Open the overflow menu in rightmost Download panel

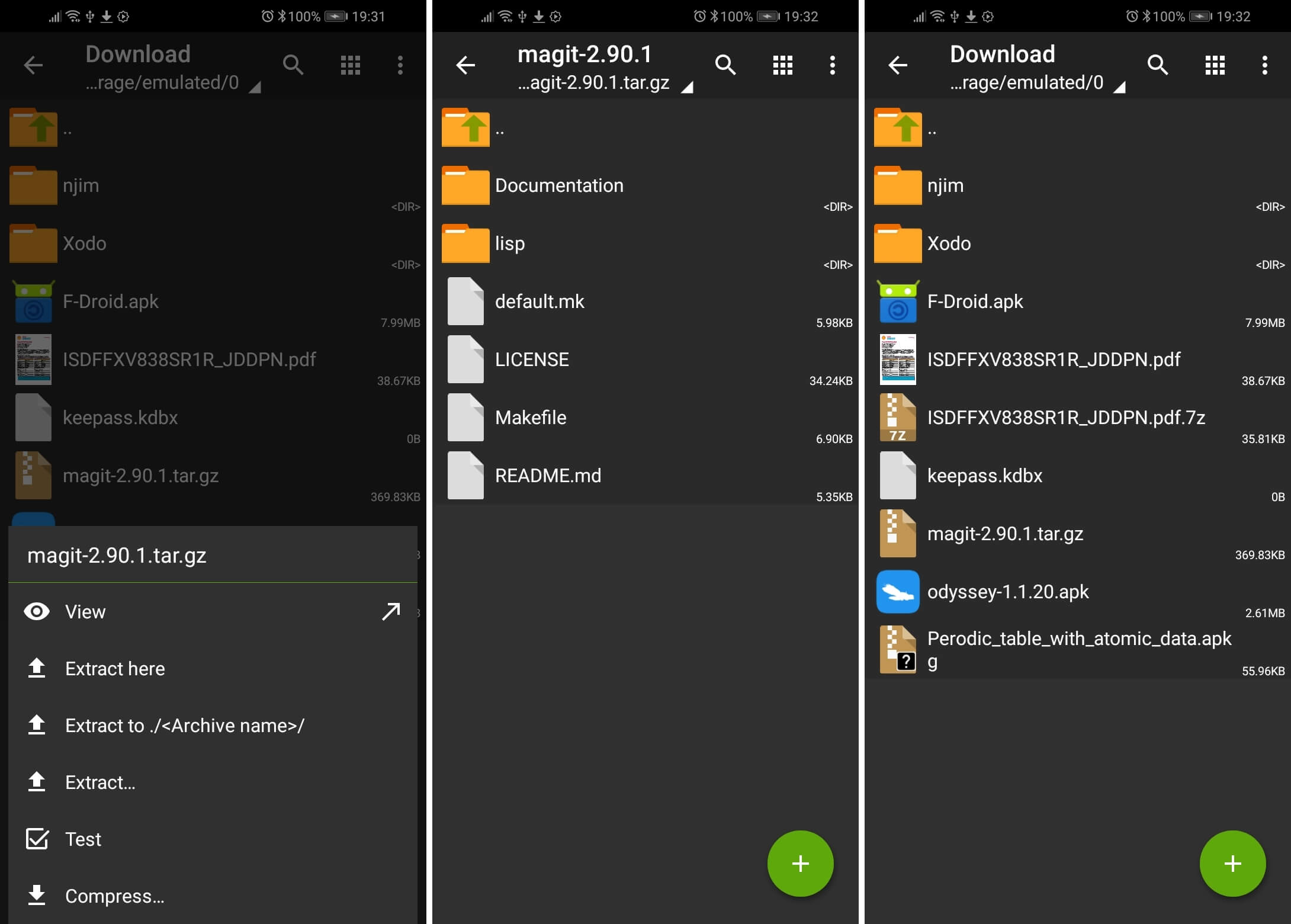pos(1264,65)
